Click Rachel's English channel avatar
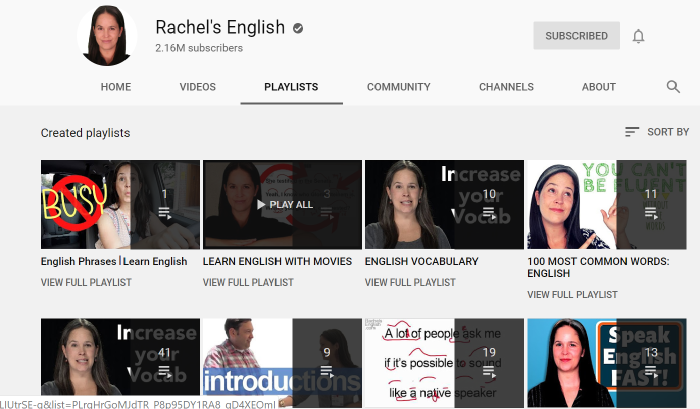 click(107, 36)
